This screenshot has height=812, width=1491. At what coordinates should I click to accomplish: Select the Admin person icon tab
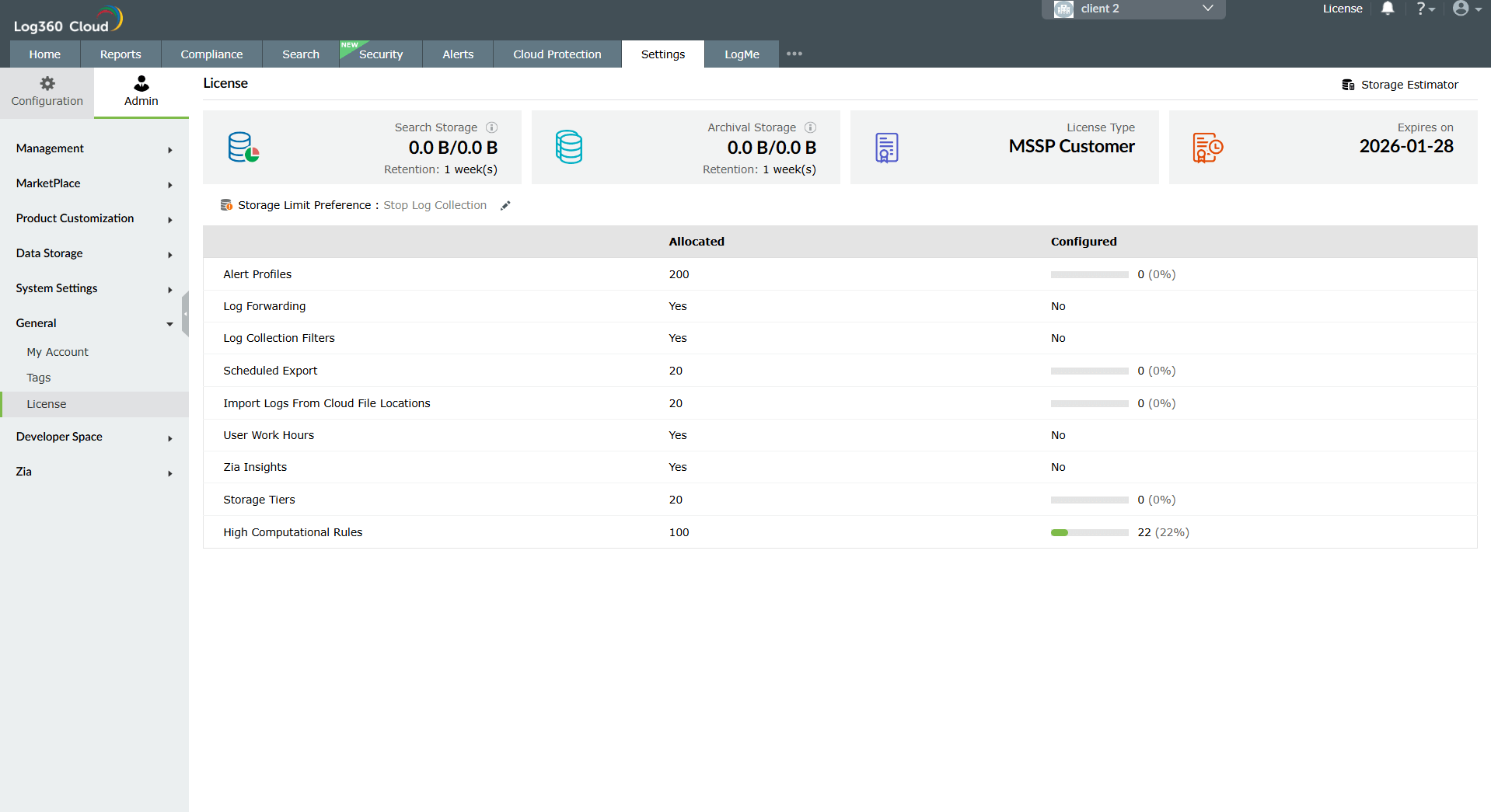click(x=141, y=92)
